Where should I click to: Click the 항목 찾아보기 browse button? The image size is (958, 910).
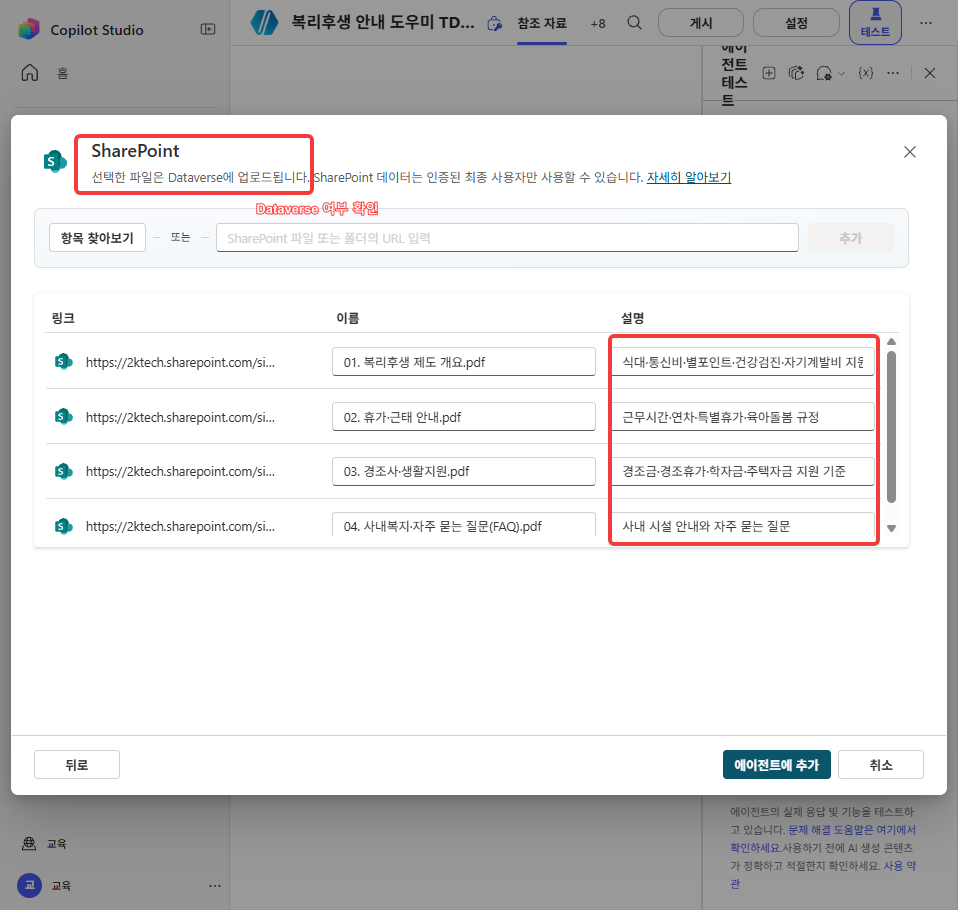tap(97, 238)
